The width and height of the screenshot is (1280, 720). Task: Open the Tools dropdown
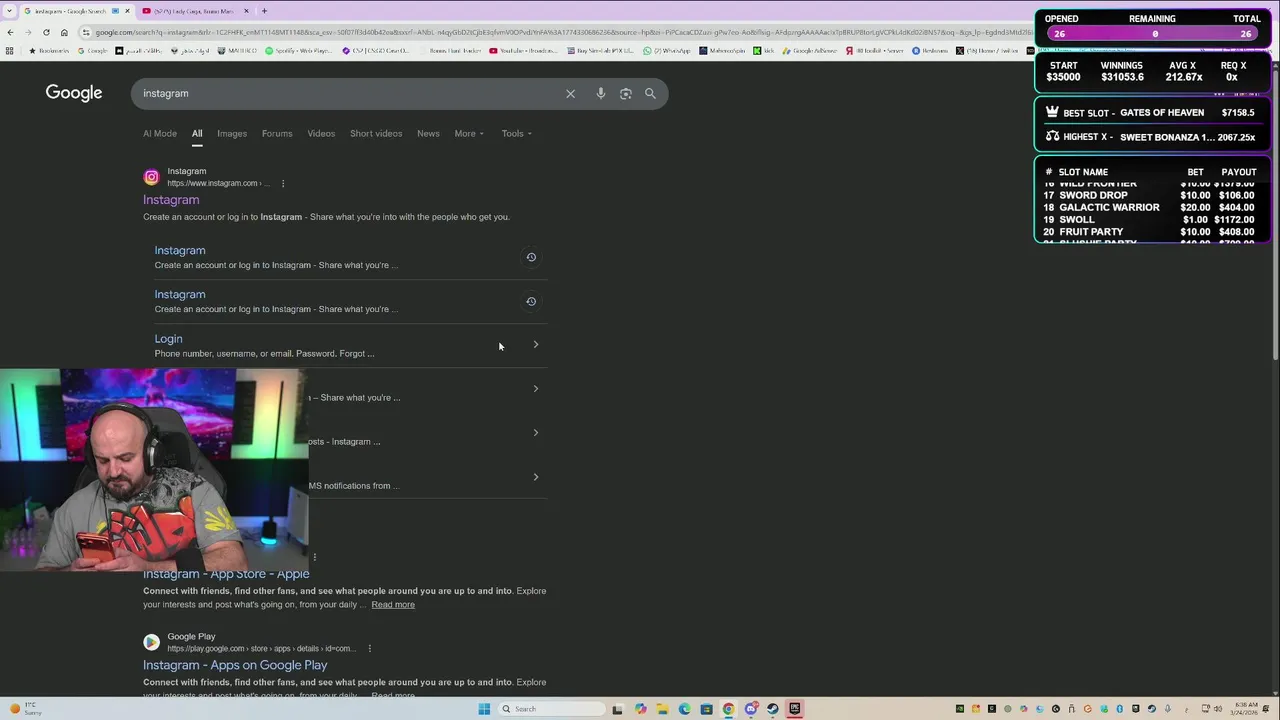[x=516, y=134]
